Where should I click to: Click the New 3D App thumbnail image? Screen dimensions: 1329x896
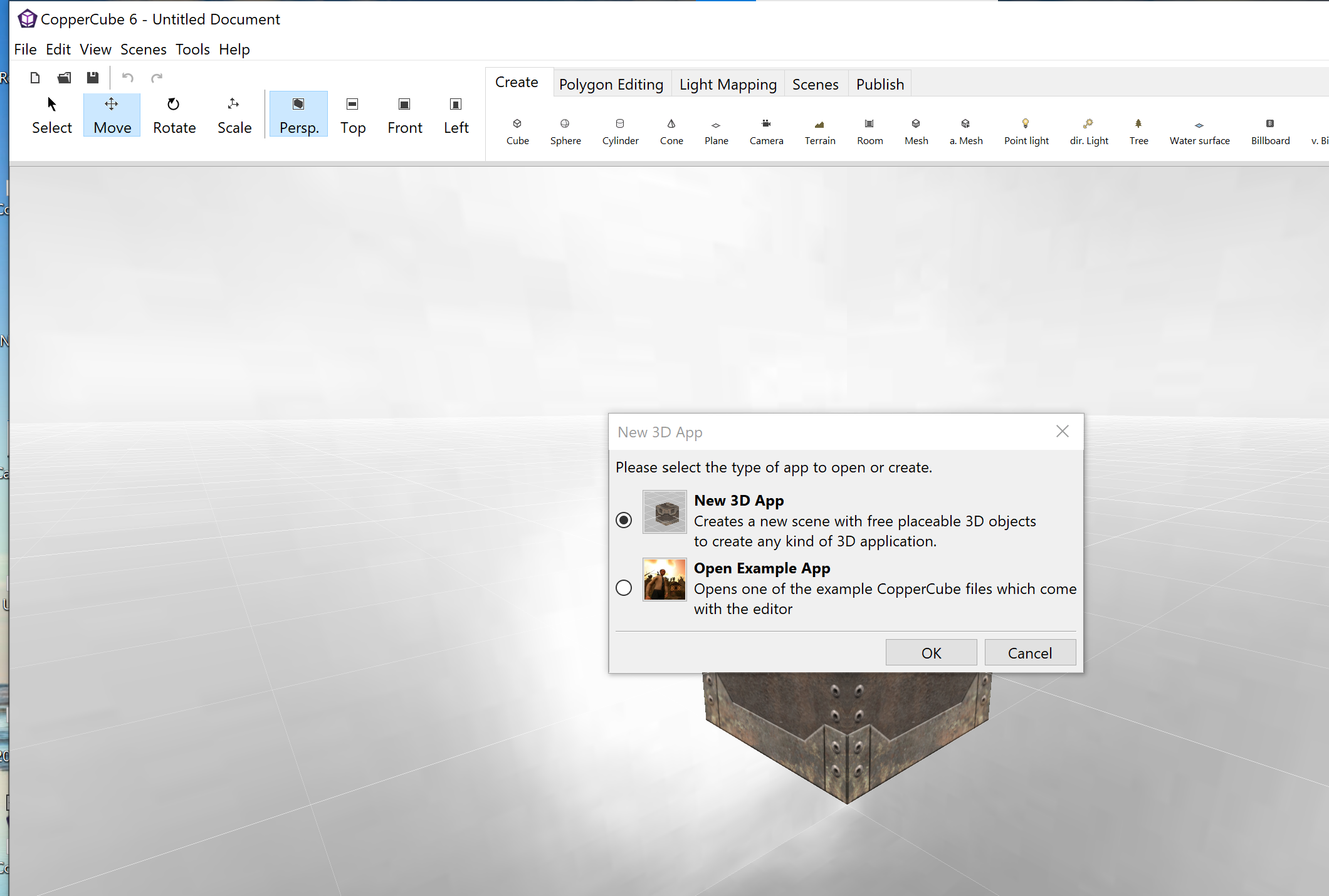tap(664, 512)
